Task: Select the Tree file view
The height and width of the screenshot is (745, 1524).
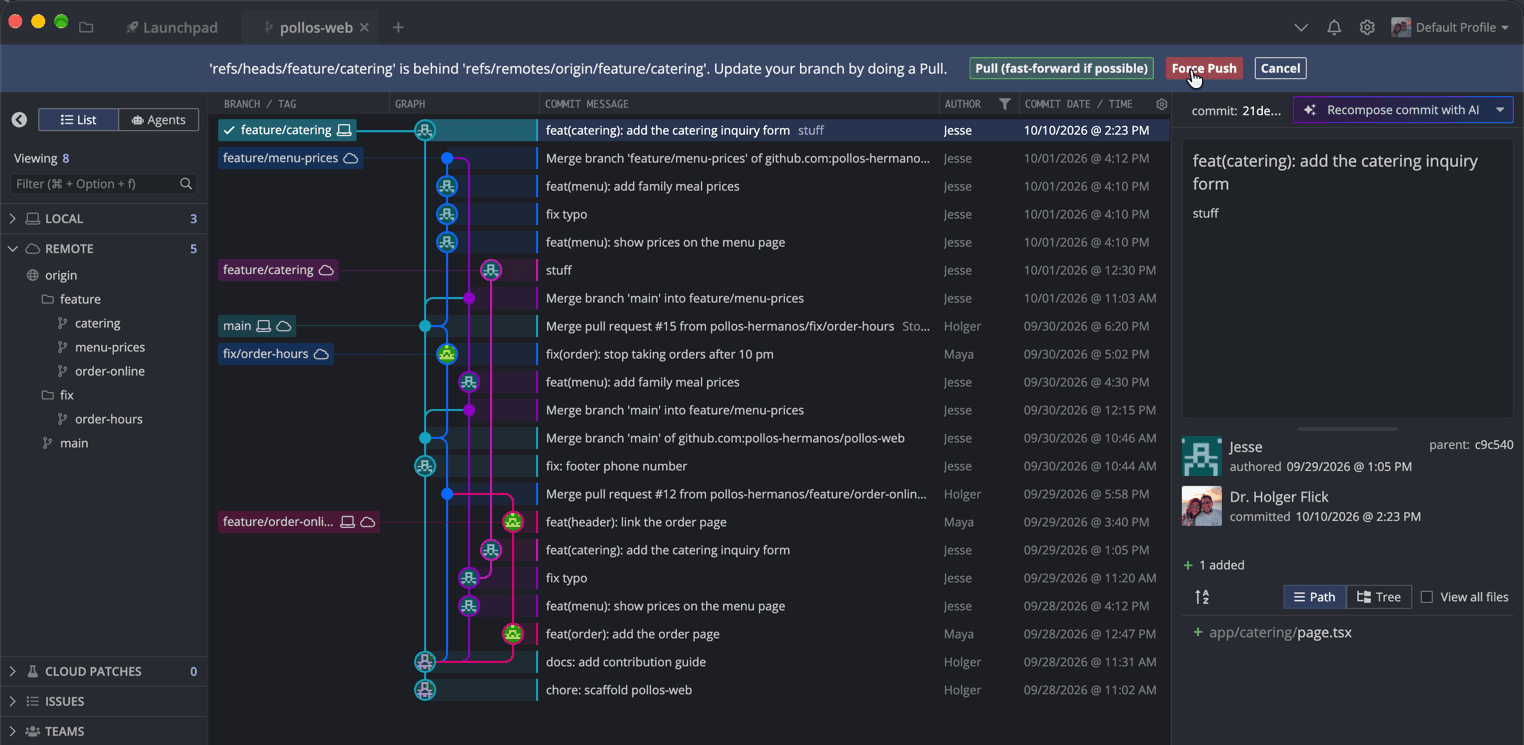Action: click(x=1379, y=597)
